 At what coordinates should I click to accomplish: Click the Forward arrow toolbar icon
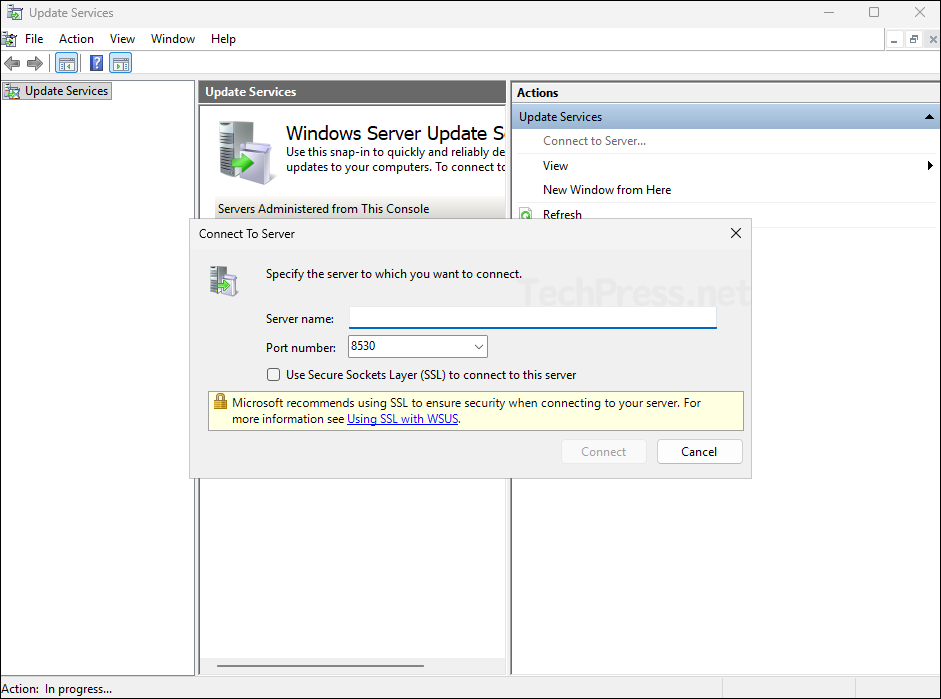(x=35, y=64)
